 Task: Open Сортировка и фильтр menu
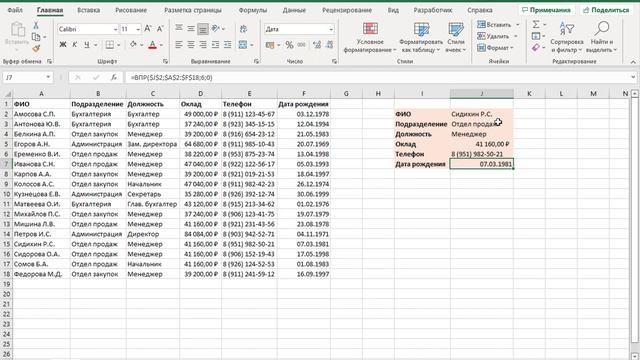click(567, 37)
